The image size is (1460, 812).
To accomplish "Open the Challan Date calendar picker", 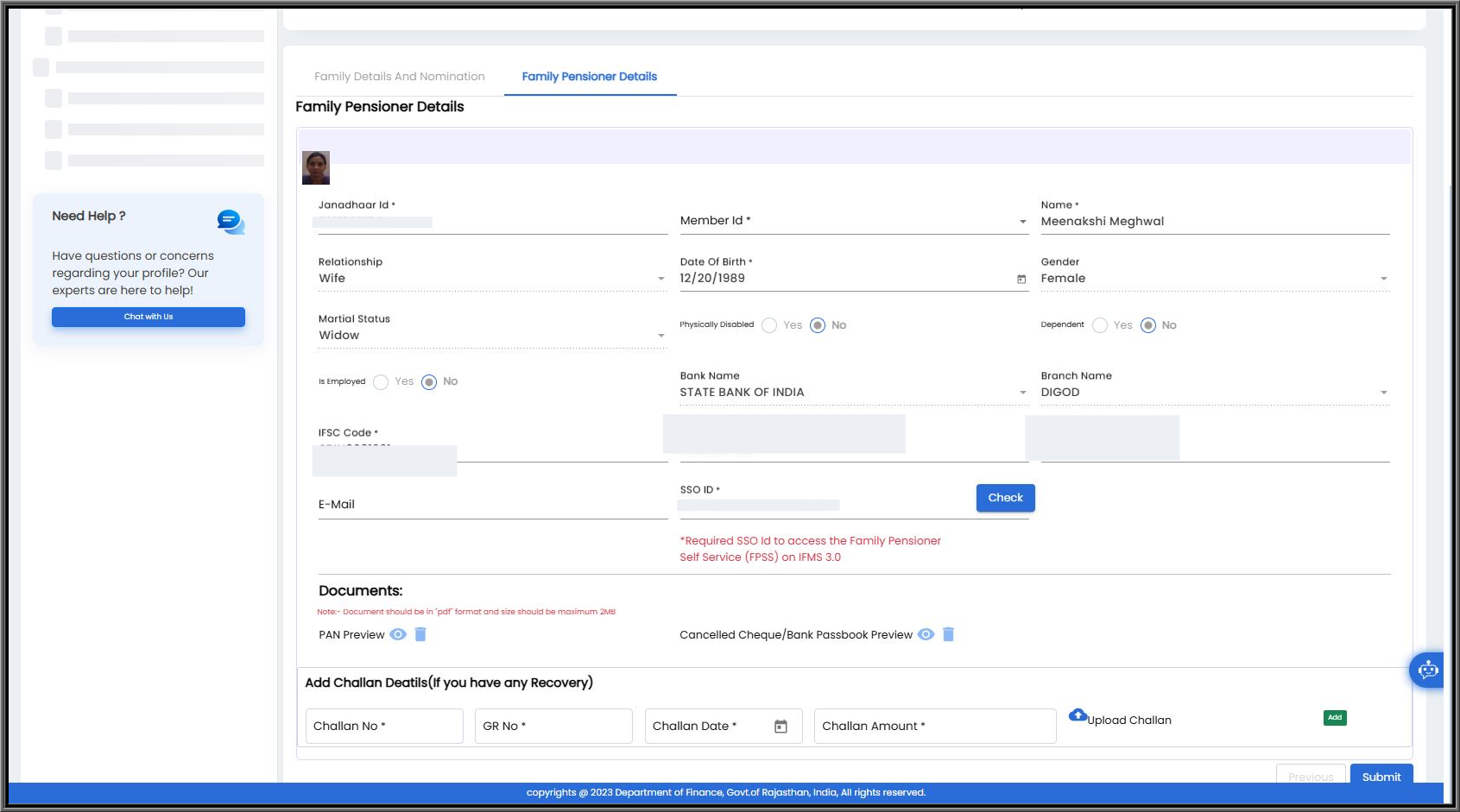I will click(x=781, y=727).
